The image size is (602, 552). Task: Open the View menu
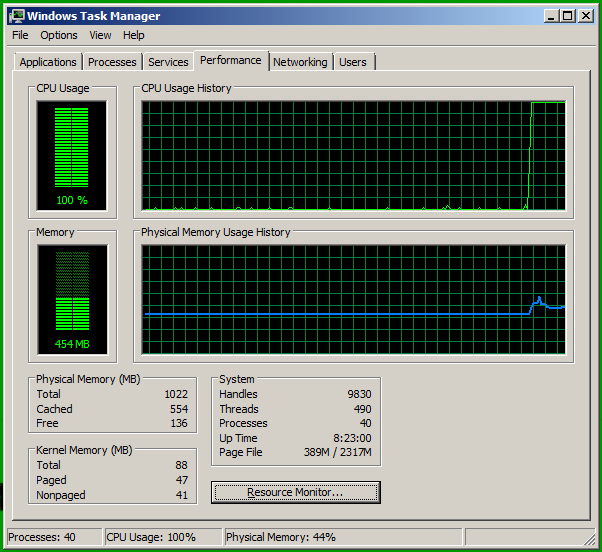point(100,35)
